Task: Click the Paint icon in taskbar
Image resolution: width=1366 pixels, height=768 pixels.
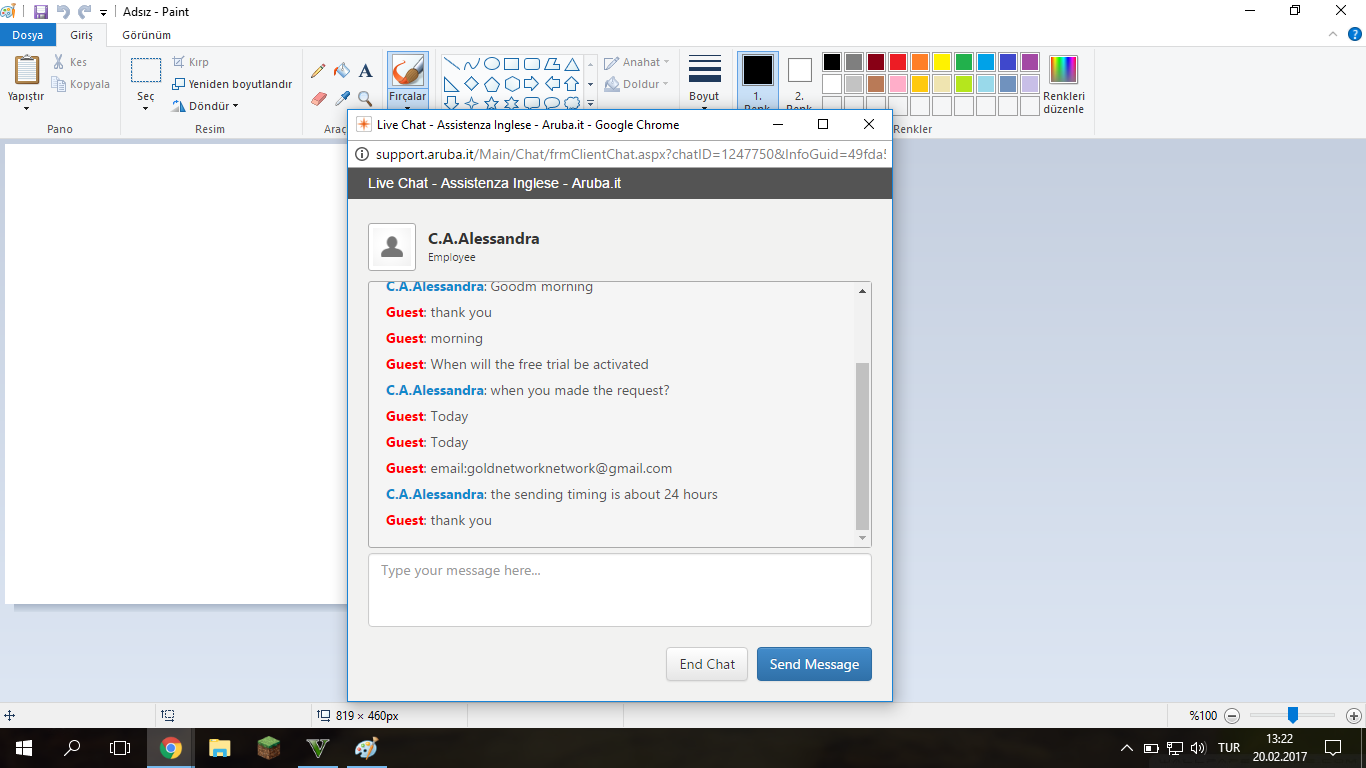Action: pyautogui.click(x=367, y=748)
